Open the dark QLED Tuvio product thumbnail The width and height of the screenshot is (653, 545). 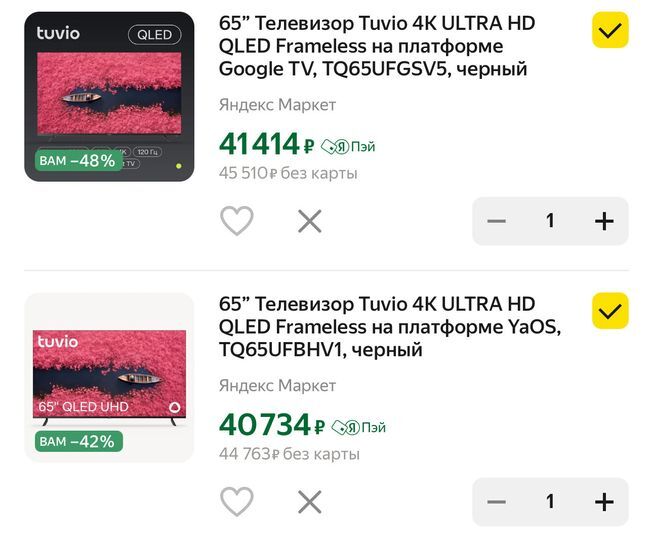pos(109,97)
